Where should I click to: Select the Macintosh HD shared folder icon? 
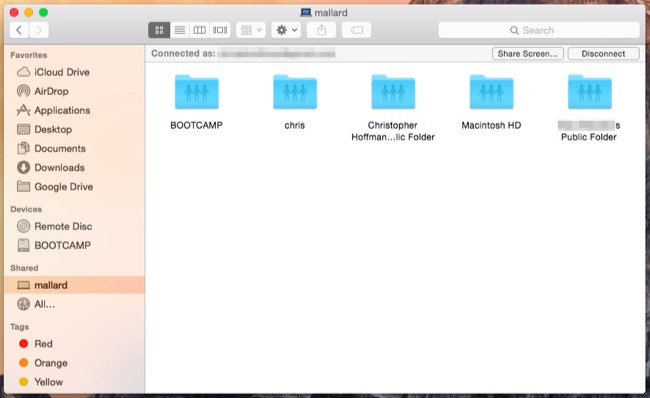491,92
